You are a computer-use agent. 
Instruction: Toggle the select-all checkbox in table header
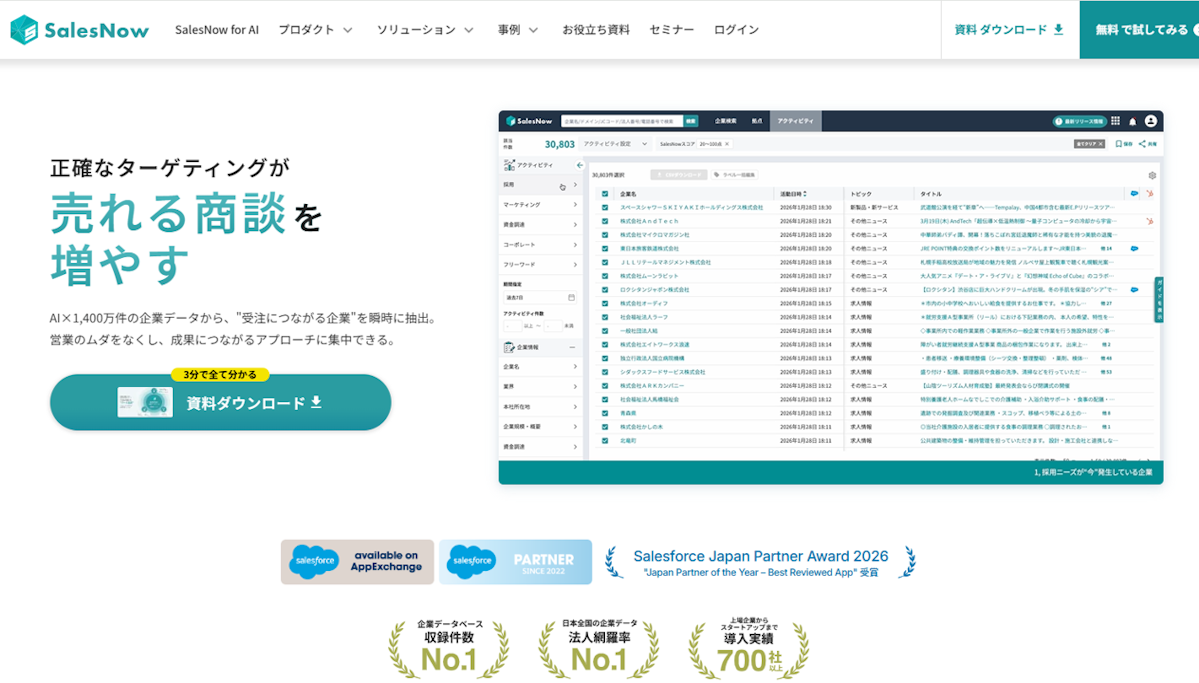[605, 194]
